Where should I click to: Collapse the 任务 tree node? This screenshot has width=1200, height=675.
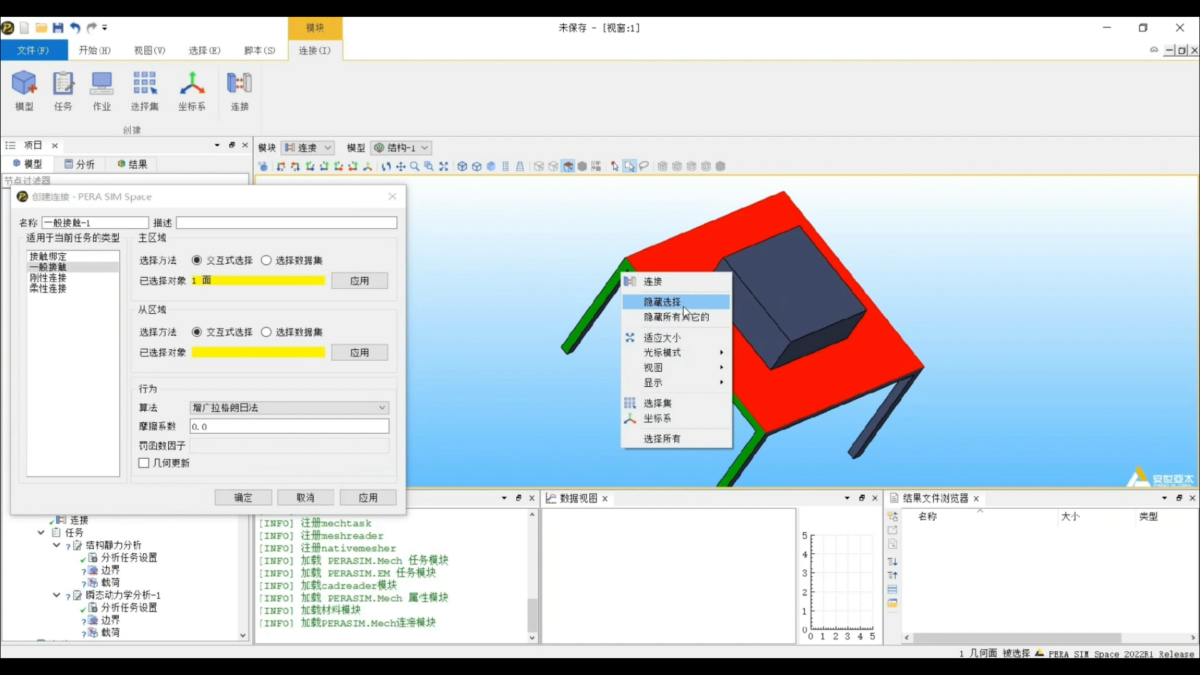(x=41, y=533)
